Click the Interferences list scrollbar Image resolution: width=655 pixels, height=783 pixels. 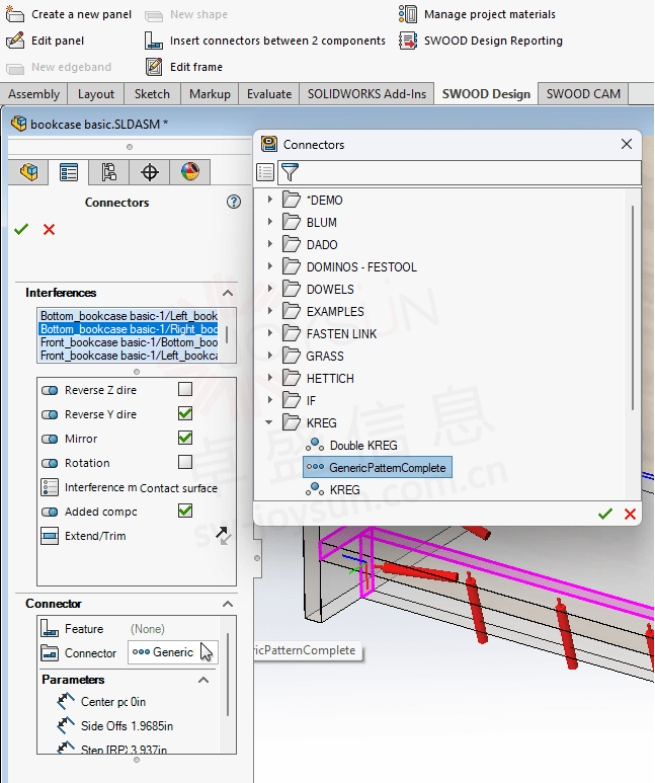(227, 335)
